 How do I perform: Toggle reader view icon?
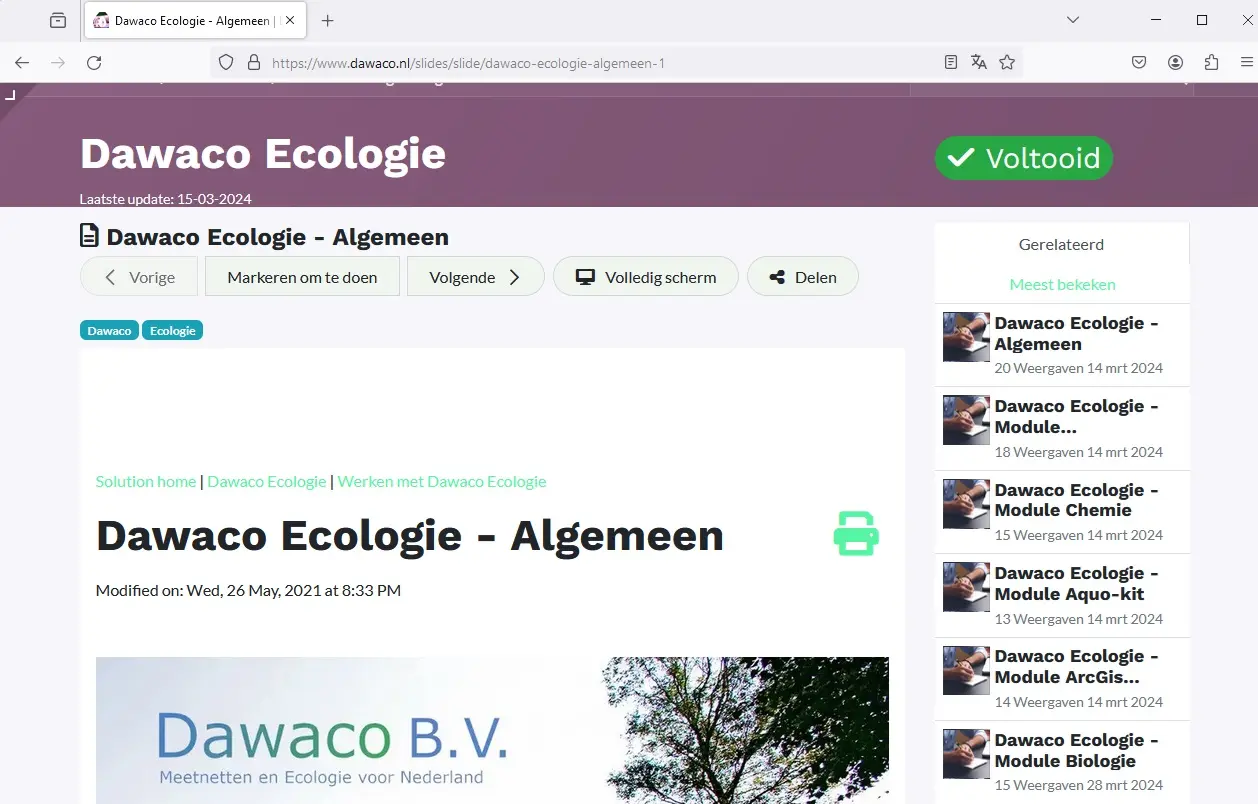tap(951, 63)
